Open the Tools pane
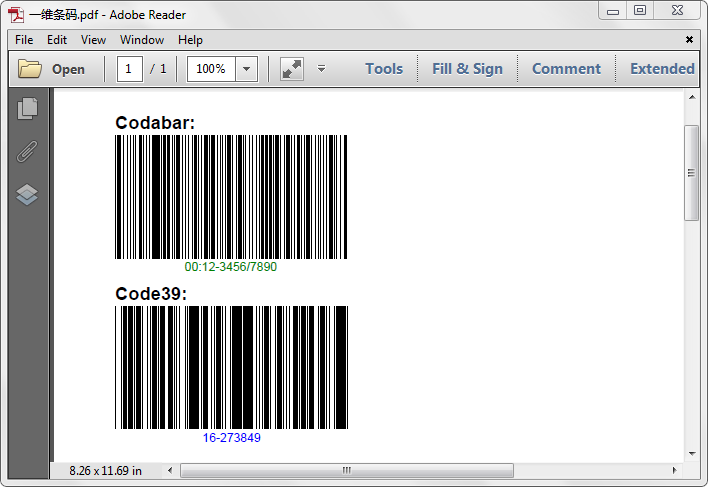 pos(384,69)
